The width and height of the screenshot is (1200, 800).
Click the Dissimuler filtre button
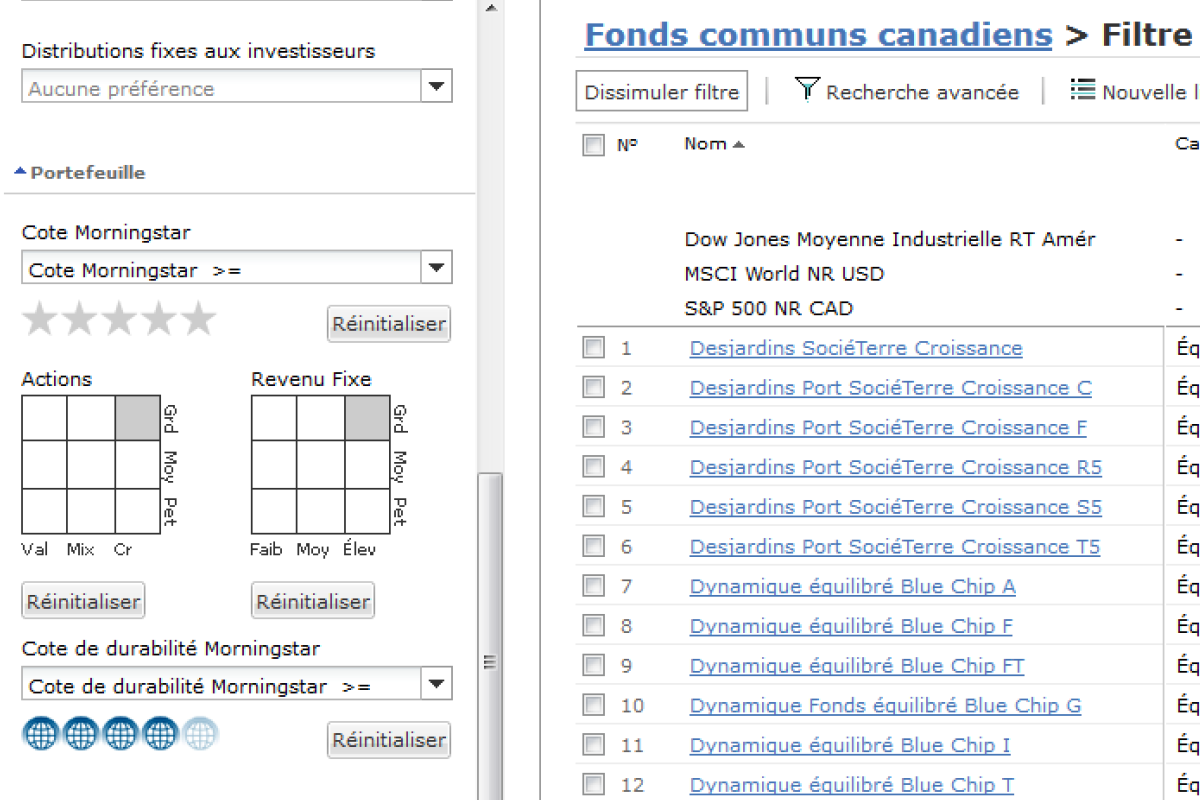(662, 92)
